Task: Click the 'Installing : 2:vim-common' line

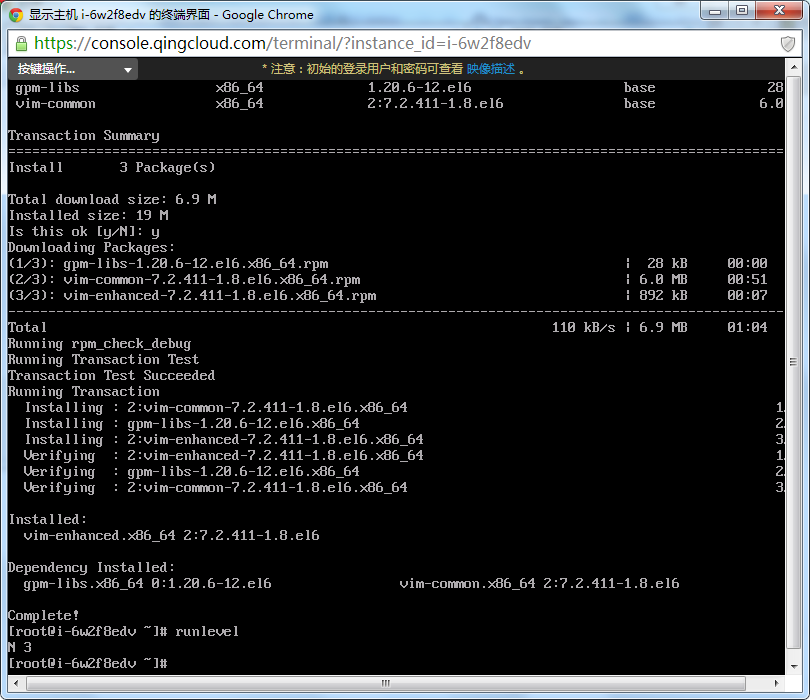Action: (216, 408)
